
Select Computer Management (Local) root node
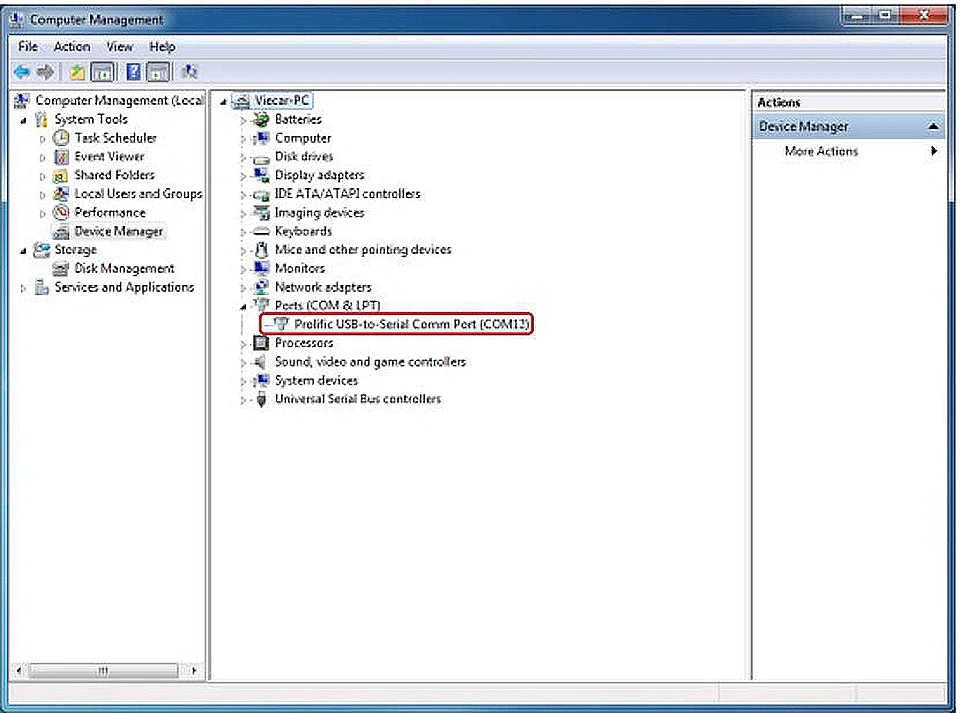(x=119, y=100)
